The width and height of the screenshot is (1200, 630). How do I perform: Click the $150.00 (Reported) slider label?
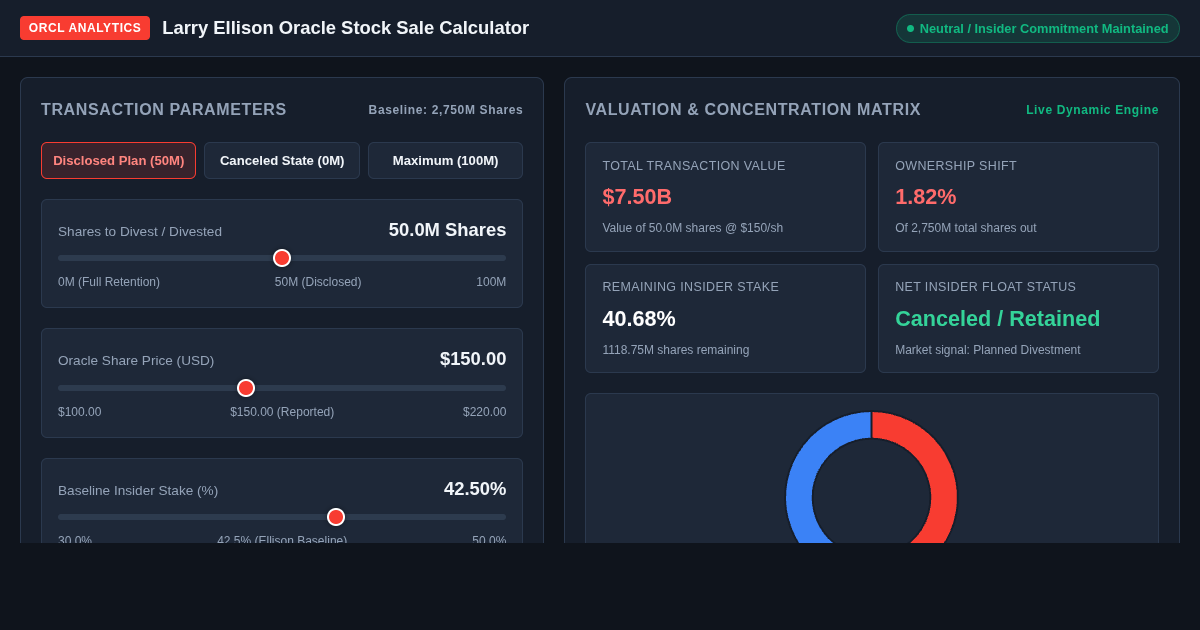click(x=282, y=412)
